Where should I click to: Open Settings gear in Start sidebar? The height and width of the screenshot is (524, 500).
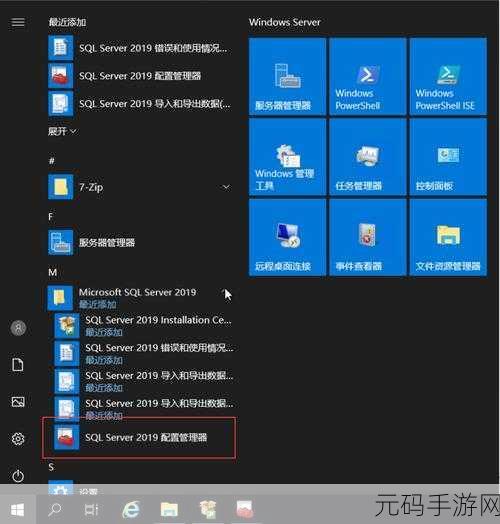click(18, 439)
